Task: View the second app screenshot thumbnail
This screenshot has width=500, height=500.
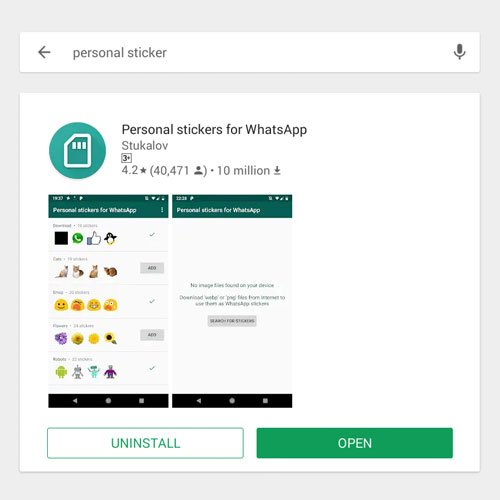Action: click(x=232, y=301)
